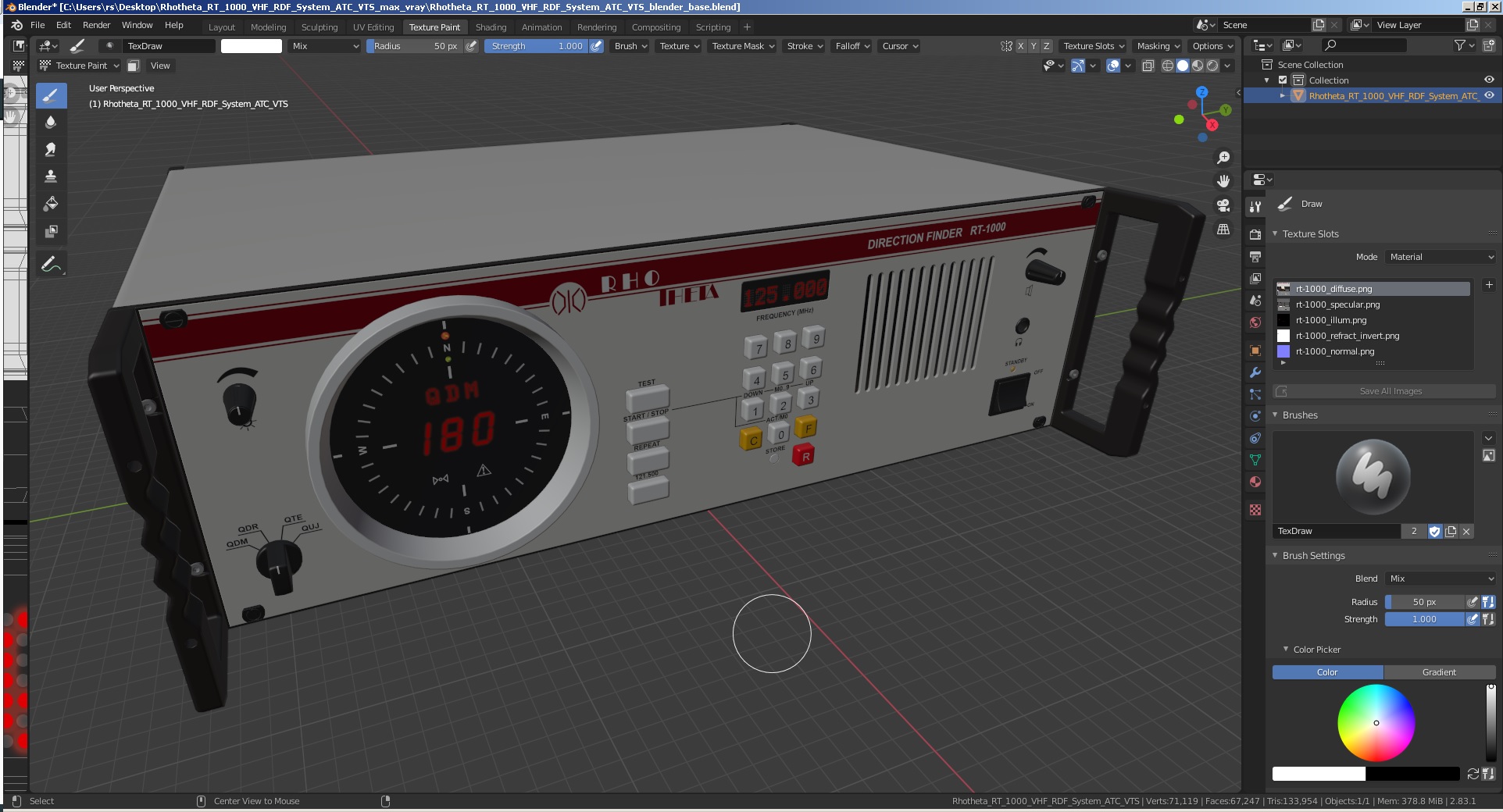Image resolution: width=1503 pixels, height=812 pixels.
Task: Select rt-1000_specular.png texture slot
Action: tap(1373, 304)
